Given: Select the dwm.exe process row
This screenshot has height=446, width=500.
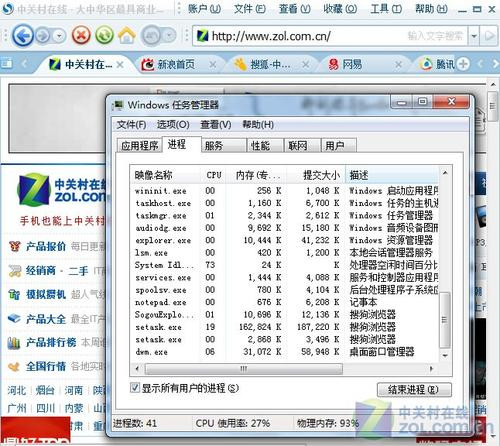Looking at the screenshot, I should coord(285,352).
